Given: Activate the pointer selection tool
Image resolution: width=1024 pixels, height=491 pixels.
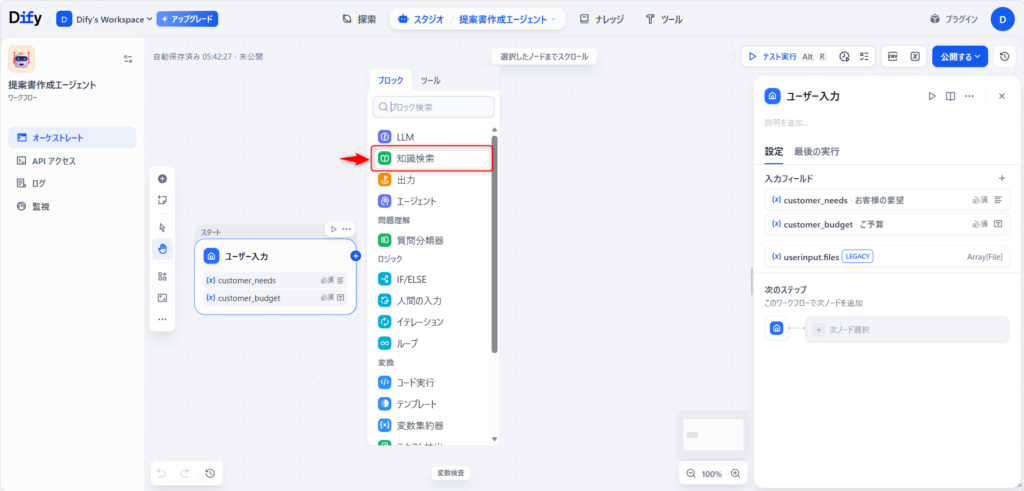Looking at the screenshot, I should [x=162, y=227].
